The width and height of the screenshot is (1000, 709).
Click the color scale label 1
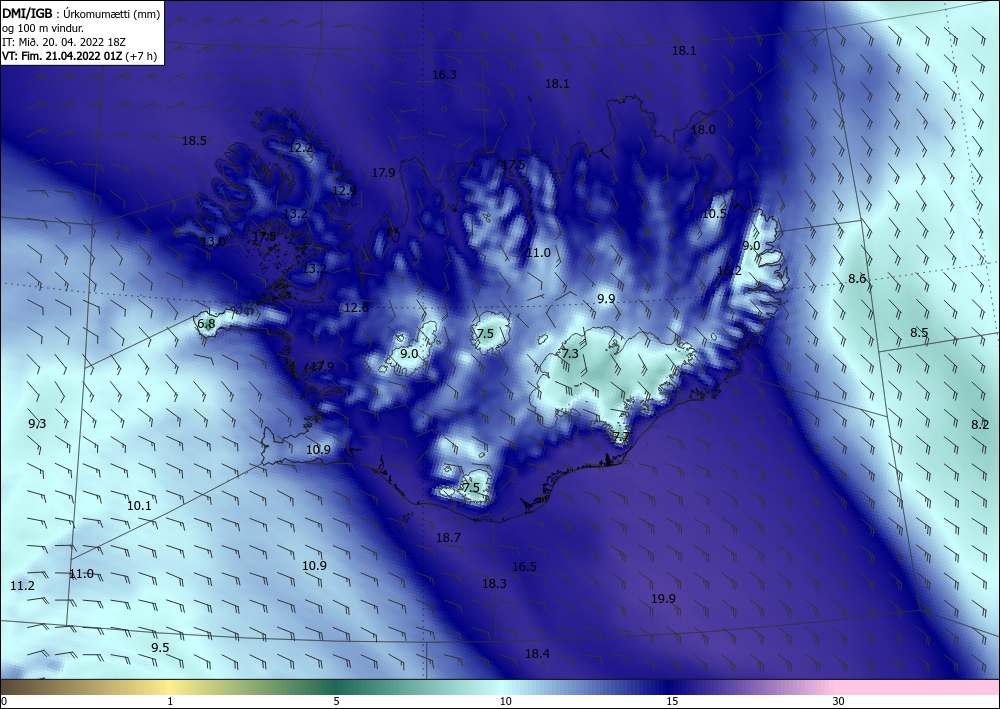170,701
